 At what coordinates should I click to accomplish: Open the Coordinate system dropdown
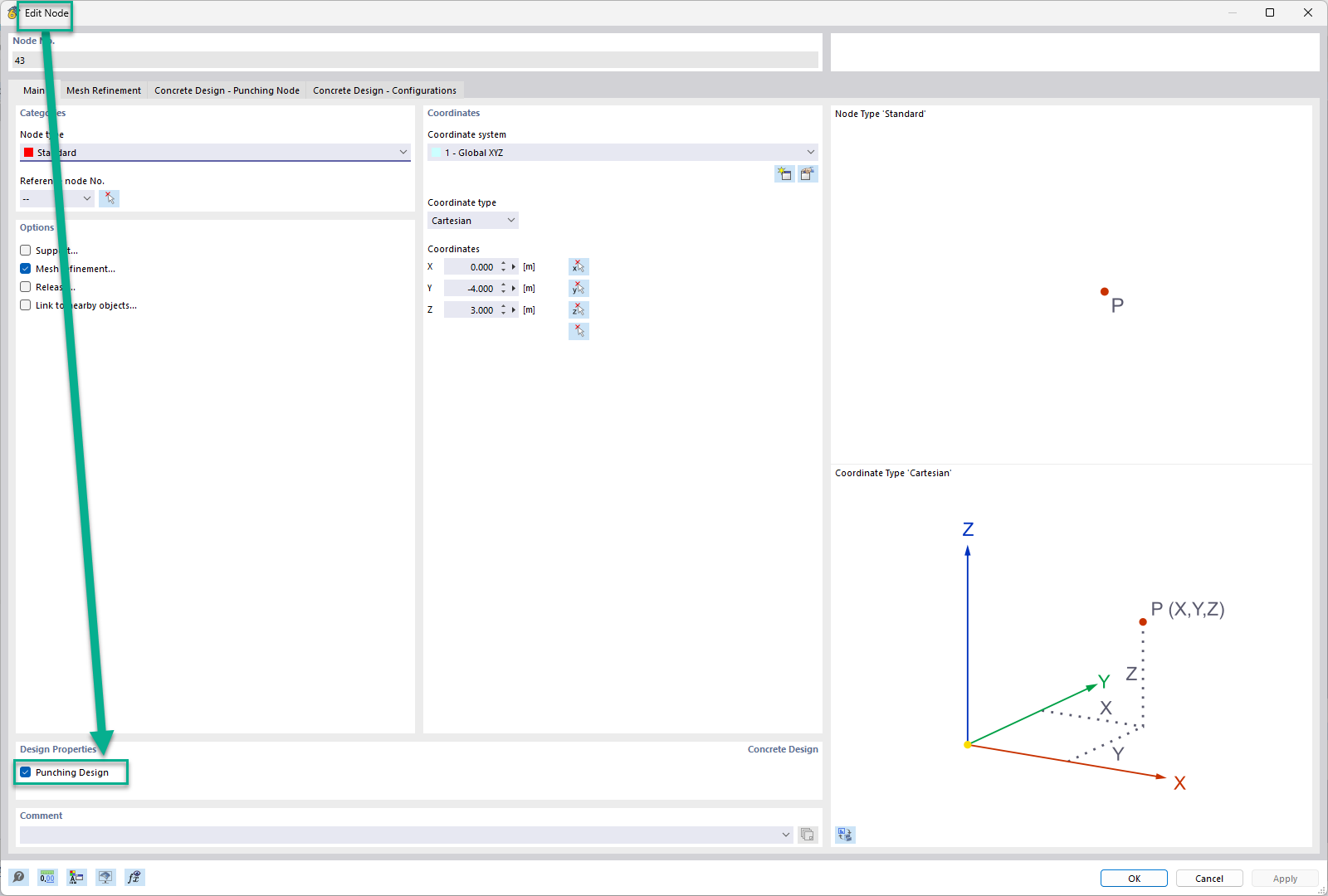[x=810, y=152]
